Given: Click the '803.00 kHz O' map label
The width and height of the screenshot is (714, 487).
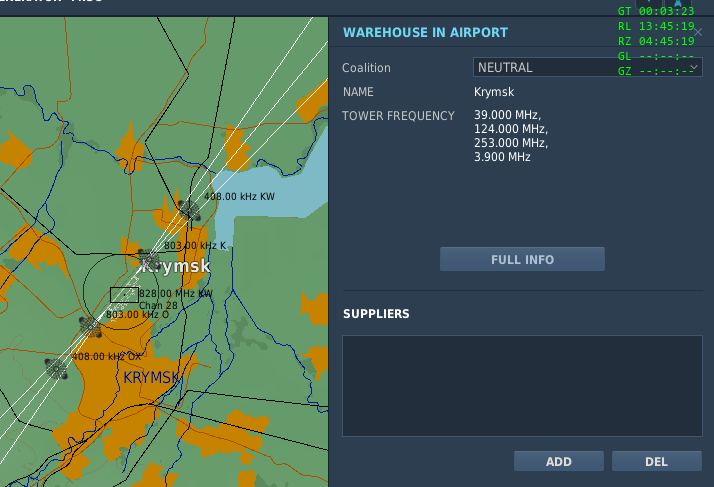Looking at the screenshot, I should (x=138, y=315).
